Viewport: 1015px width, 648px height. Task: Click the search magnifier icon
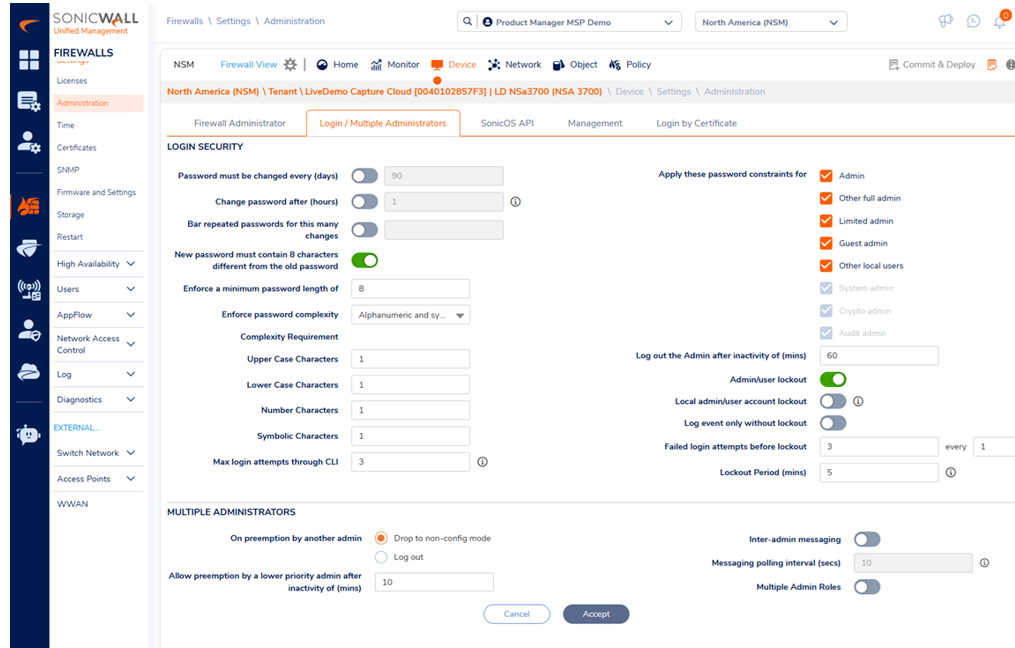point(467,22)
